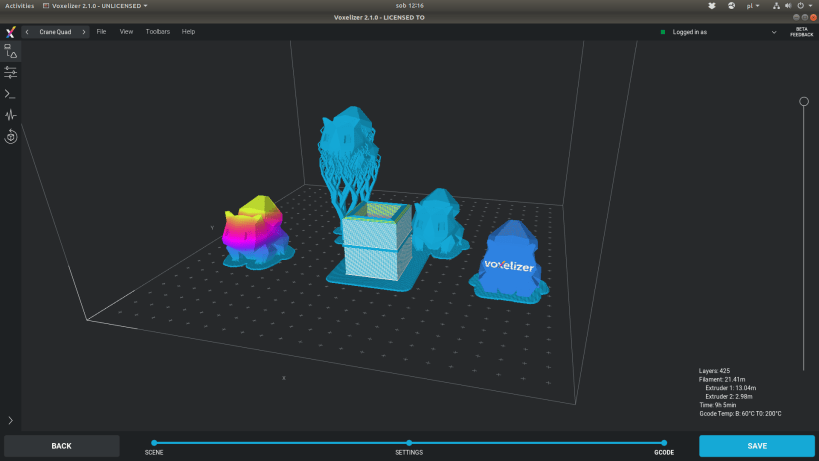Click the layer slider top handle
Viewport: 819px width, 461px height.
click(804, 101)
